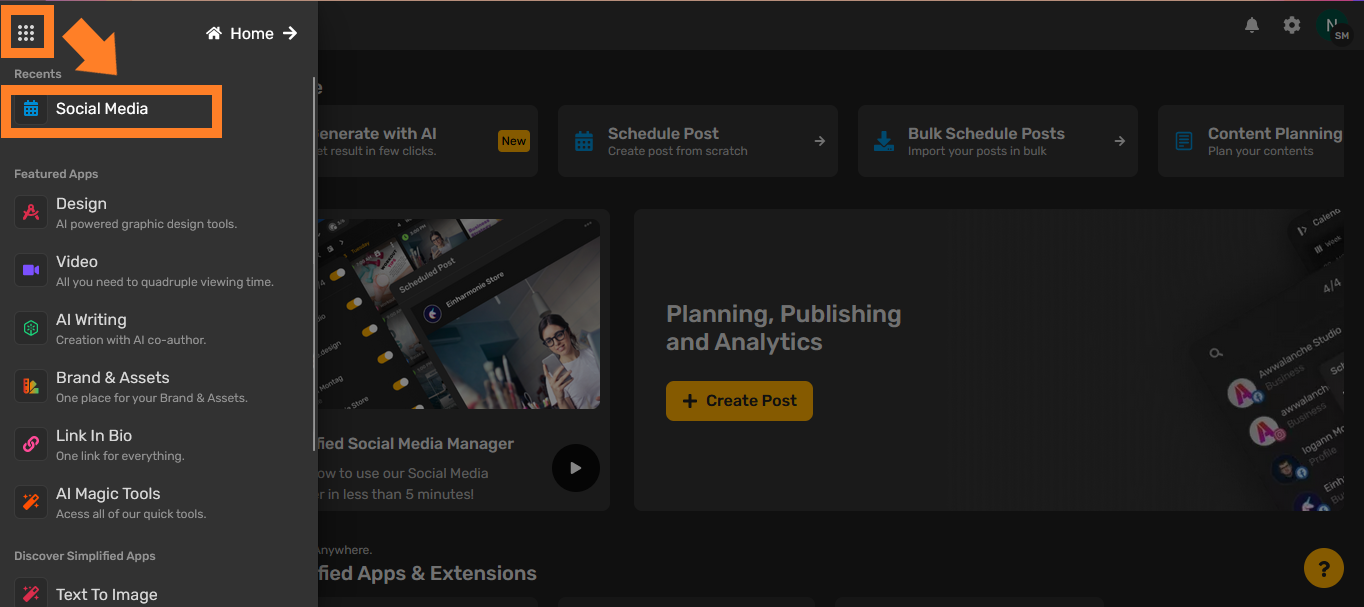Go to Home in sidebar header

coord(252,34)
